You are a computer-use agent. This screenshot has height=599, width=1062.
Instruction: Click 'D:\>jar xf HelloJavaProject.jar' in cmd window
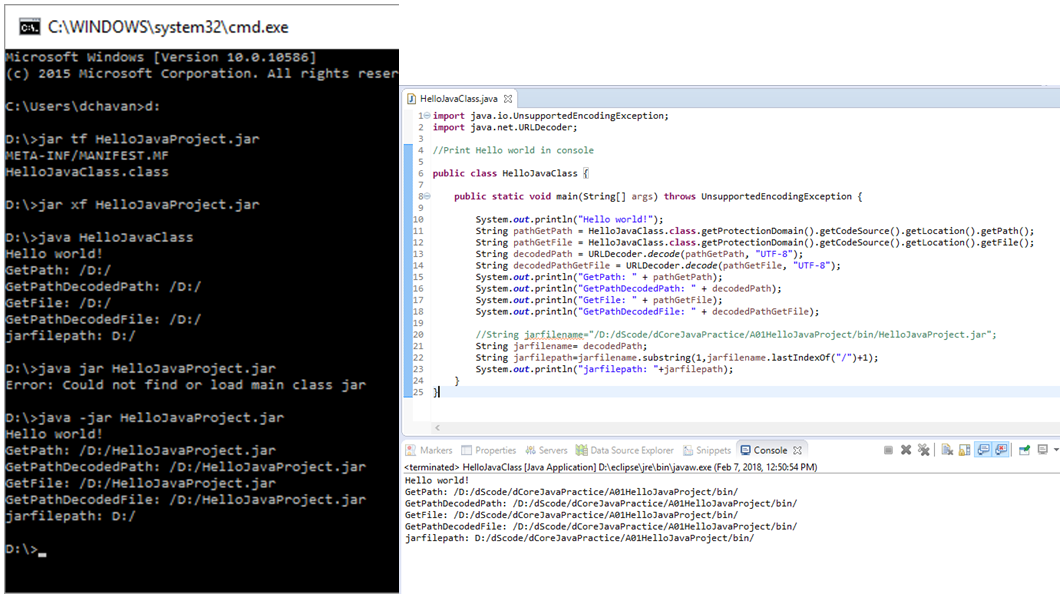coord(132,205)
